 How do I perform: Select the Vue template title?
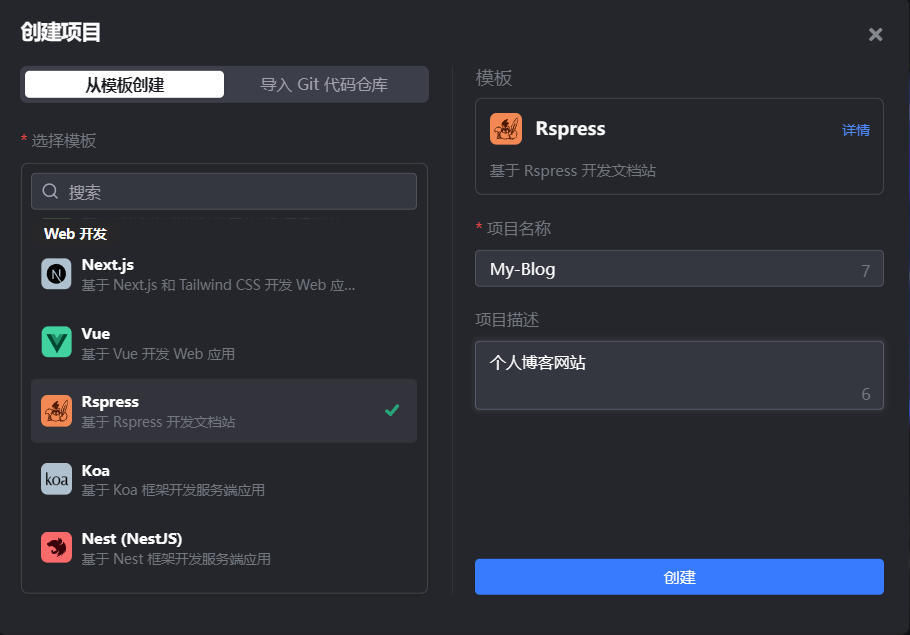(x=96, y=334)
